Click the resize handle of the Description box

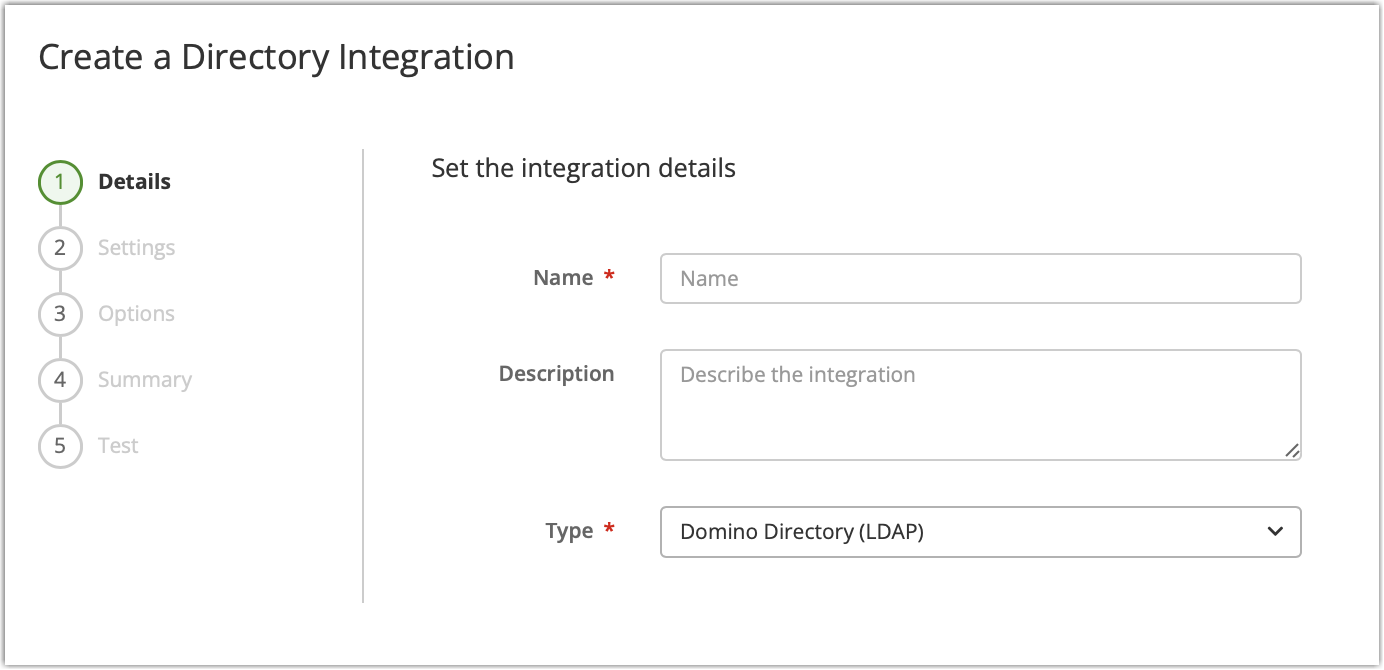tap(1293, 451)
